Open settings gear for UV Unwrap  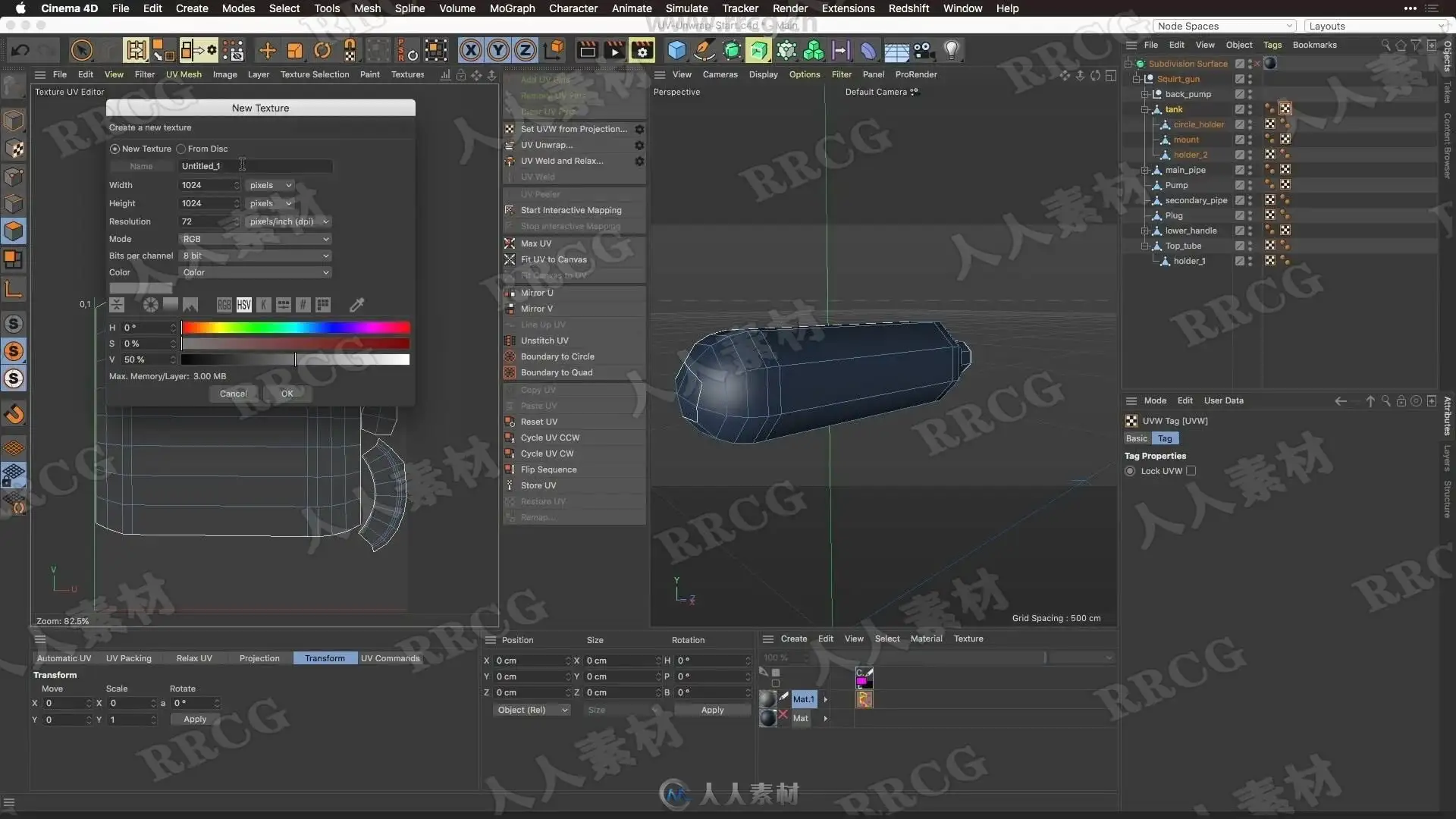[639, 145]
